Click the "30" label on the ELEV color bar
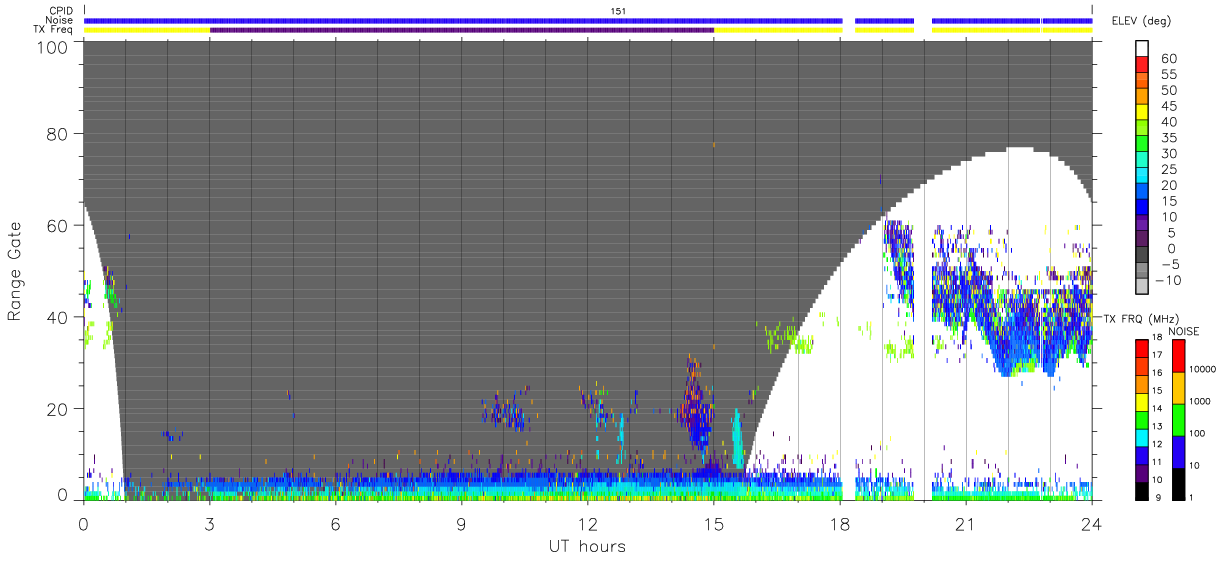 pyautogui.click(x=1169, y=153)
